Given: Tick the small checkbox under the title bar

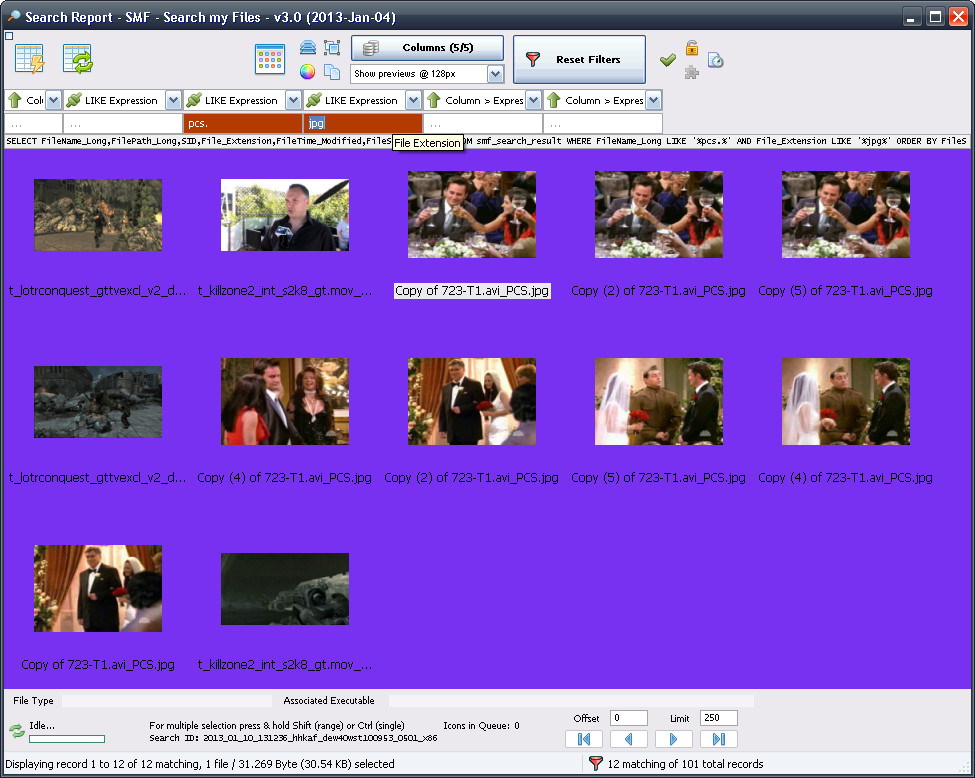Looking at the screenshot, I should (9, 36).
